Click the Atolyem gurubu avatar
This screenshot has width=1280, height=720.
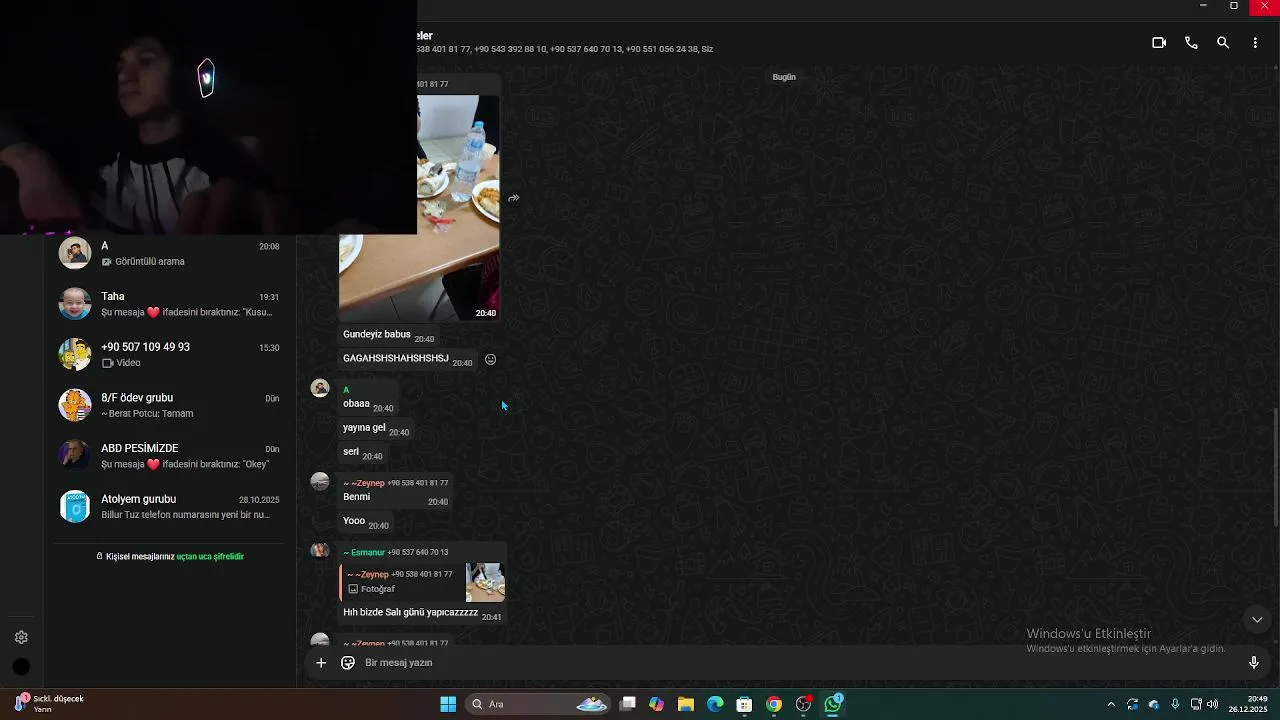(75, 506)
